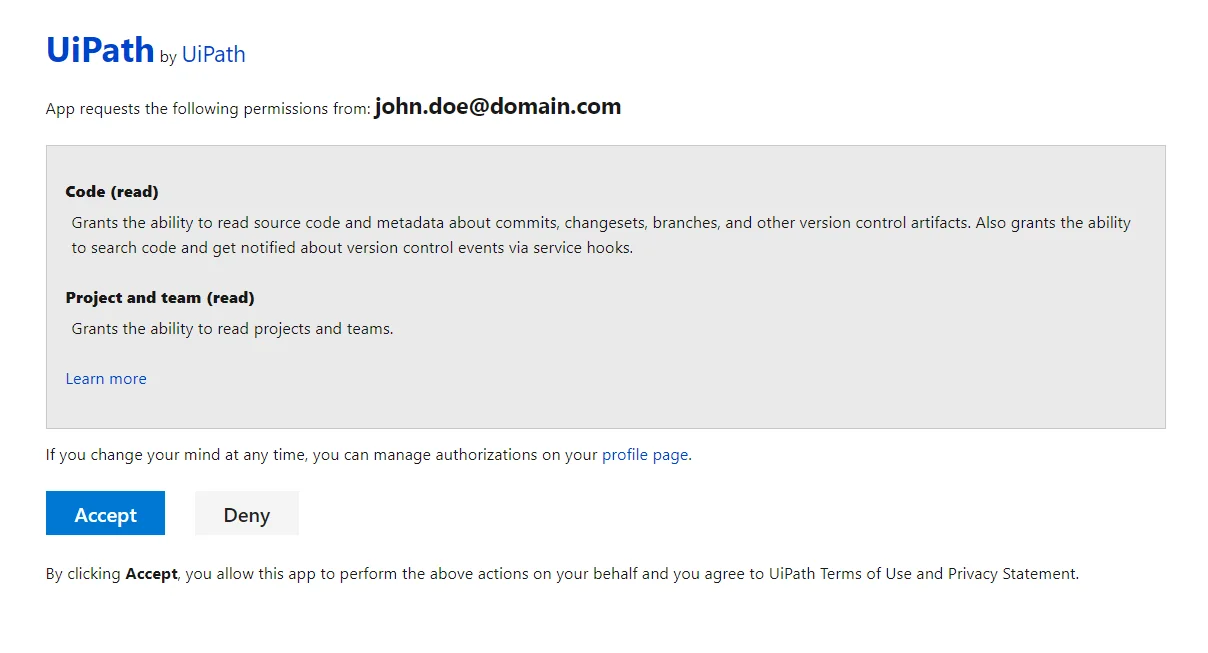The image size is (1208, 653).
Task: Select the Code permission description text
Action: [598, 234]
